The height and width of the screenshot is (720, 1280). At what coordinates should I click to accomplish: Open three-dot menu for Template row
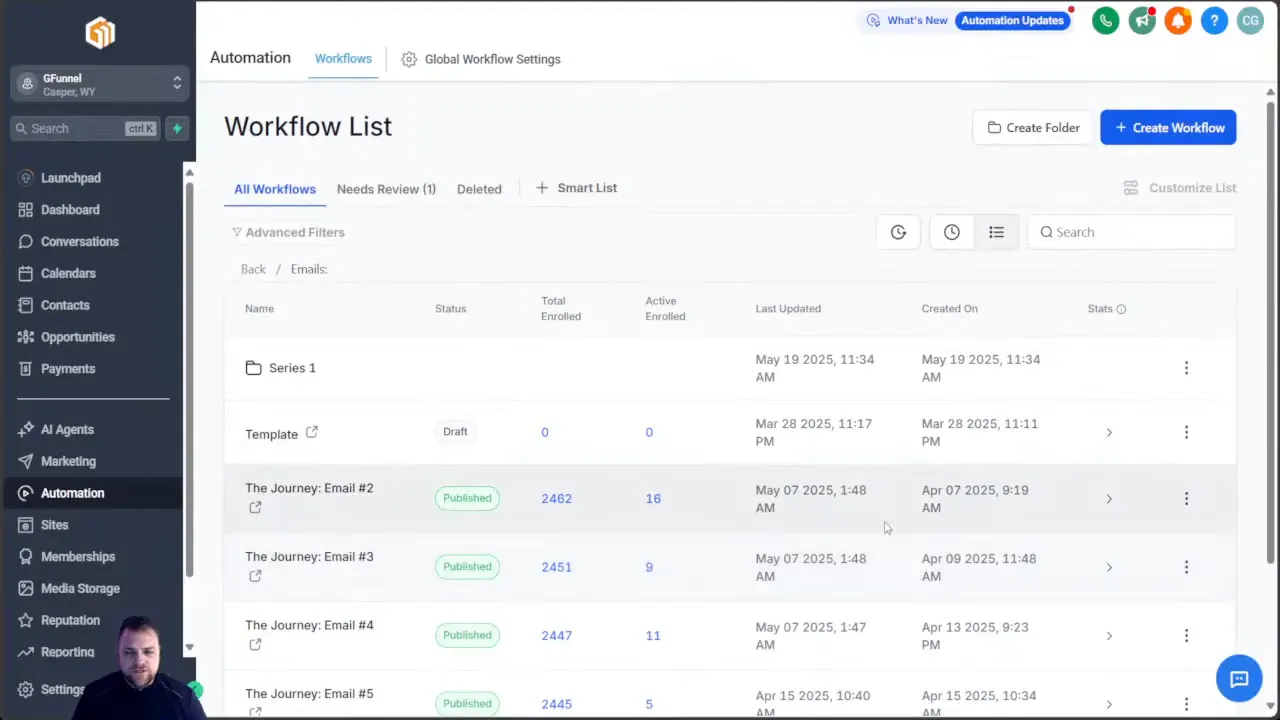click(x=1186, y=432)
